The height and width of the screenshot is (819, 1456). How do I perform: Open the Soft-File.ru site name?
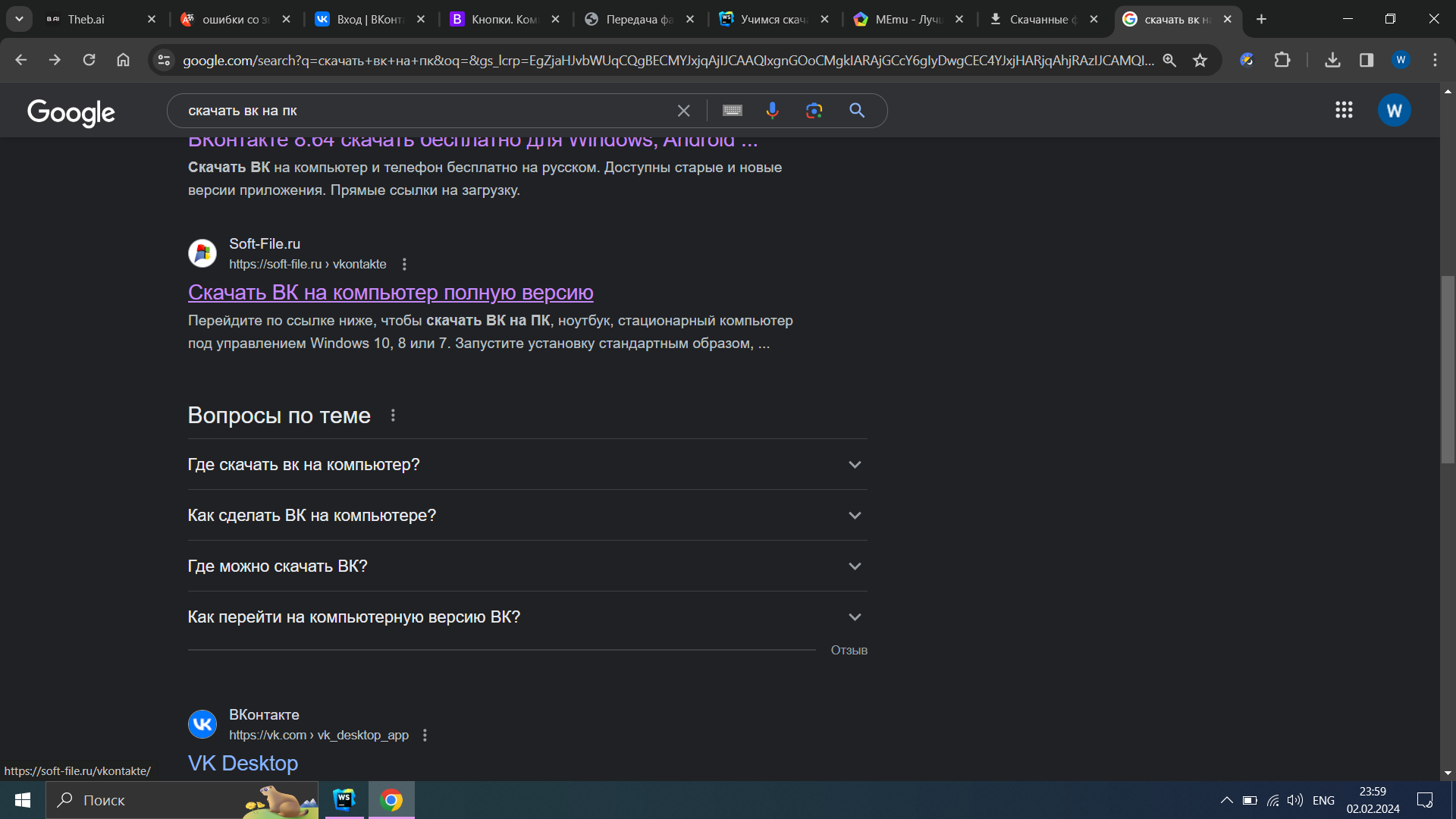click(265, 244)
